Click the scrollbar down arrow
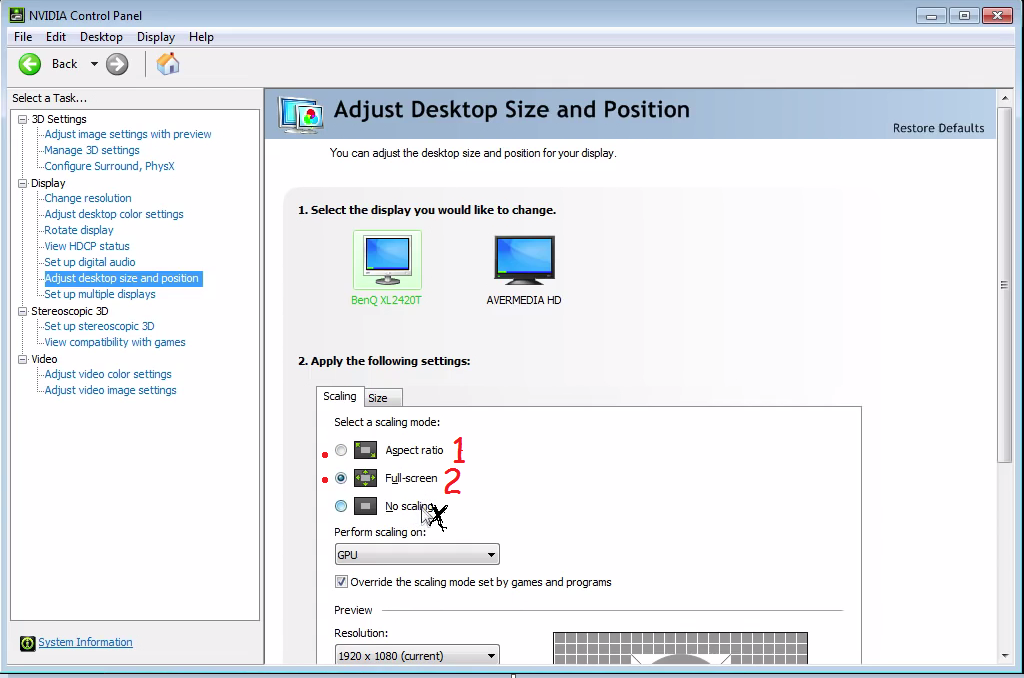This screenshot has width=1024, height=678. [1004, 656]
